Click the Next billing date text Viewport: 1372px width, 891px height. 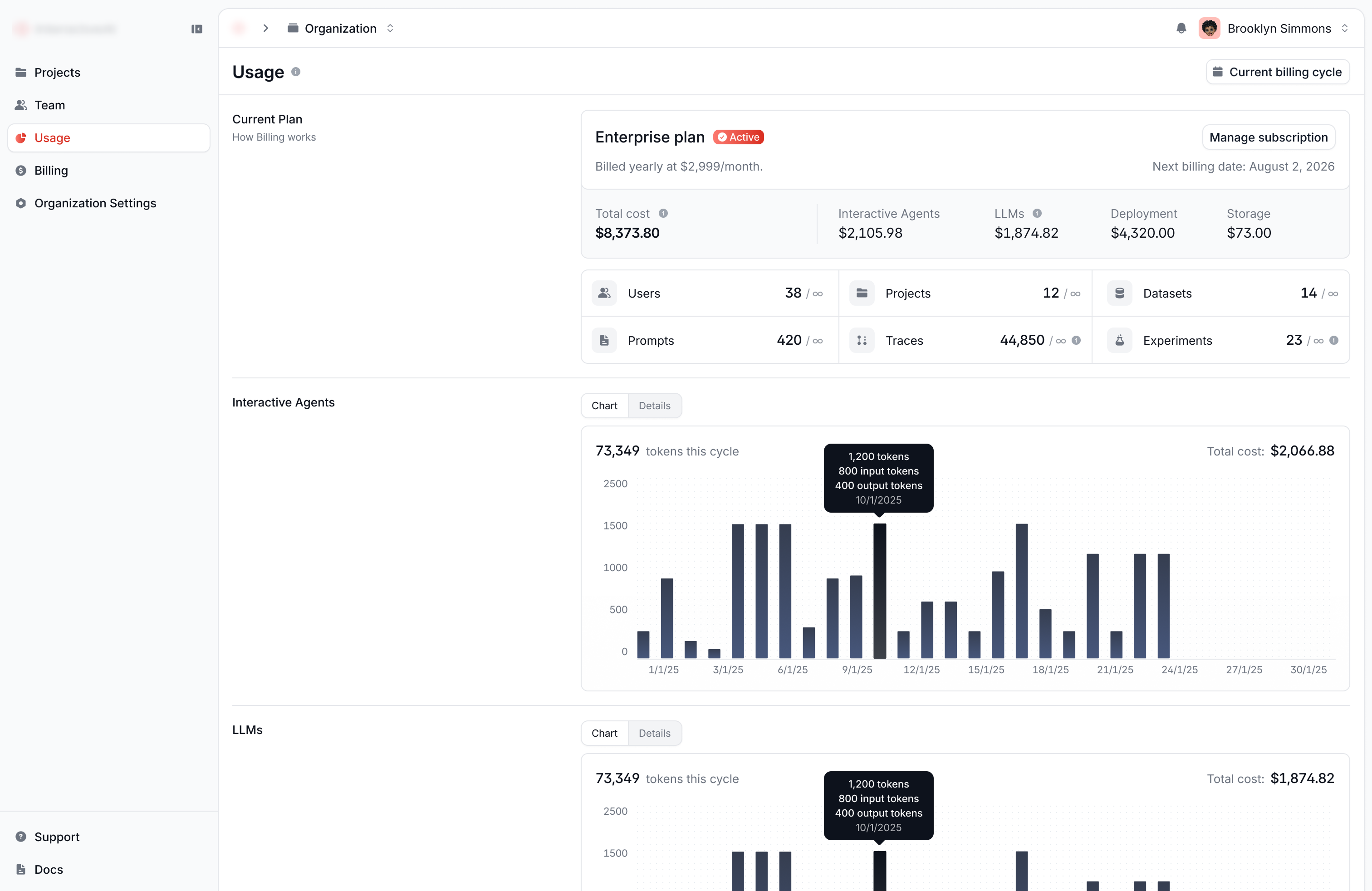pos(1243,166)
